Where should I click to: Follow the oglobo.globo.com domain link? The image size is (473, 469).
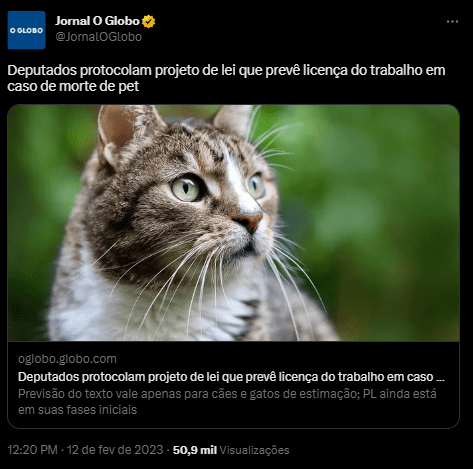[x=67, y=359]
